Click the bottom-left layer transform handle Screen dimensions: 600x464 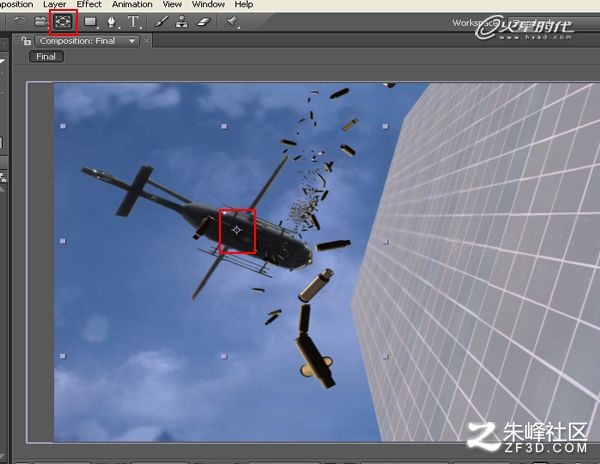click(x=63, y=356)
